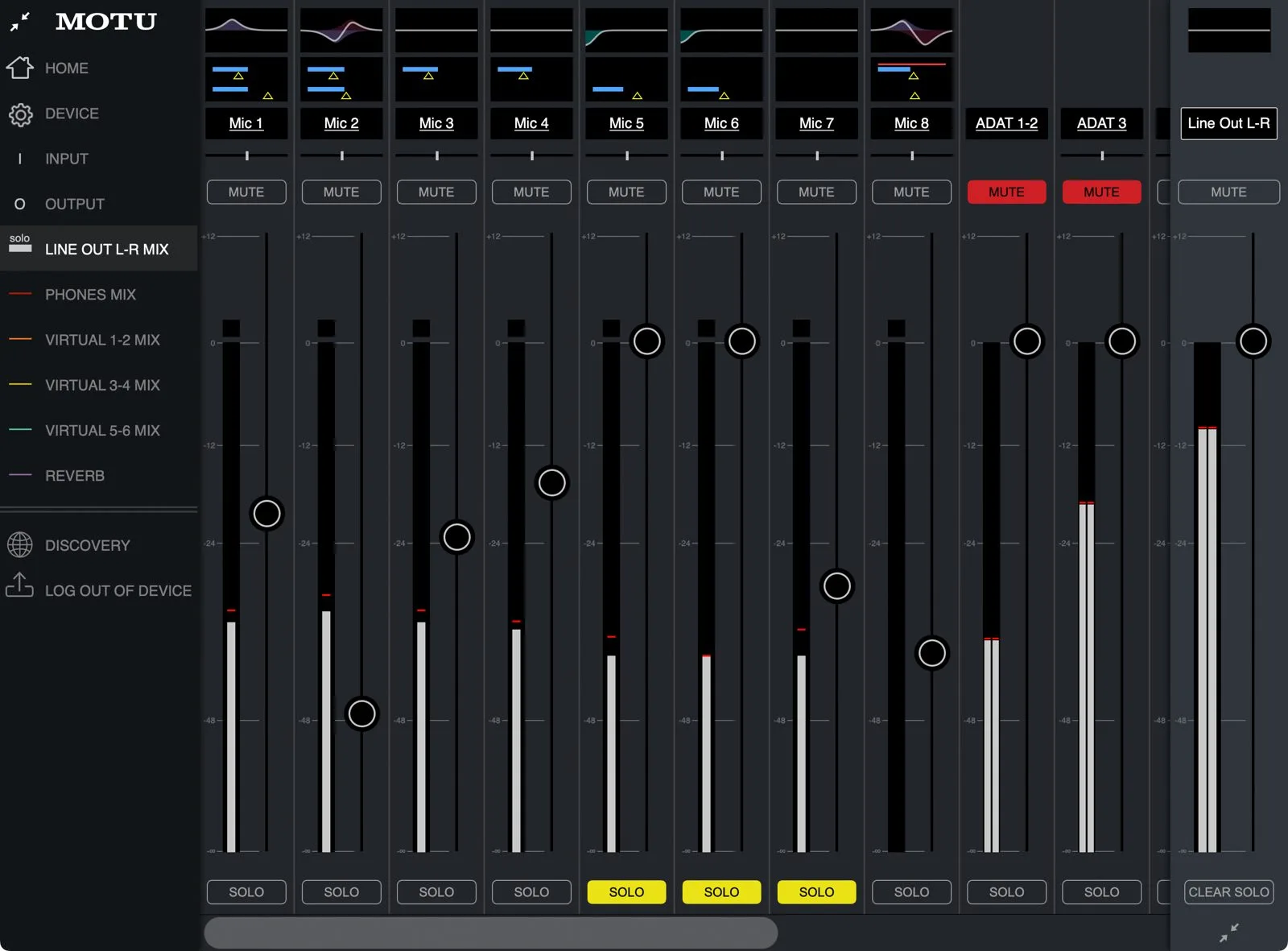The image size is (1288, 951).
Task: Open the Discovery page
Action: [98, 545]
